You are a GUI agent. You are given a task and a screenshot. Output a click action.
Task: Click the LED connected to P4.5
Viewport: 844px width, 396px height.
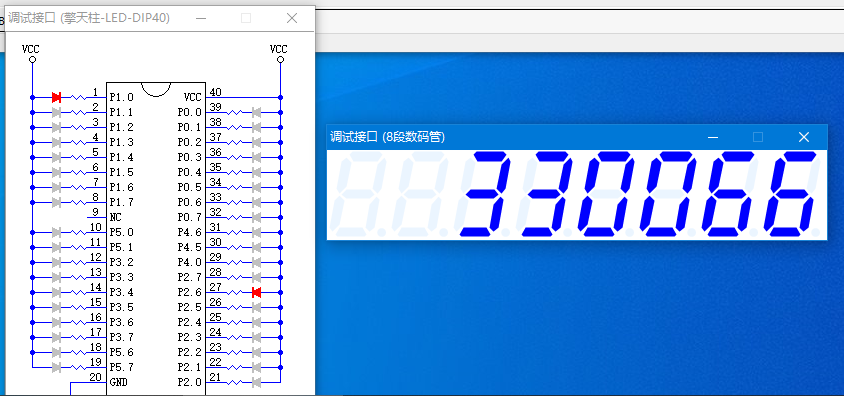256,248
